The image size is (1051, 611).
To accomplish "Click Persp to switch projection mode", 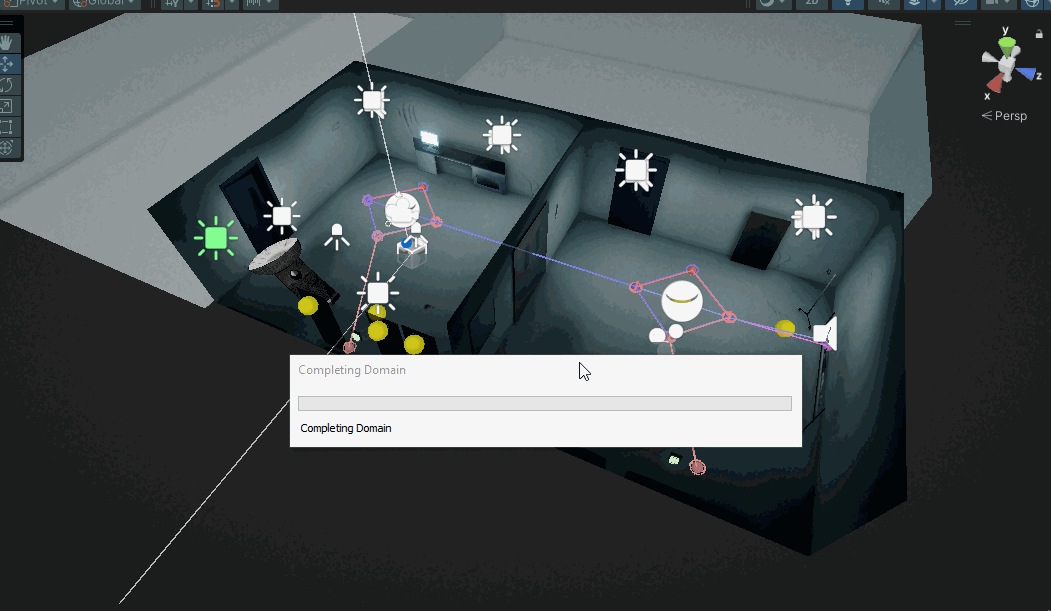I will 1007,115.
